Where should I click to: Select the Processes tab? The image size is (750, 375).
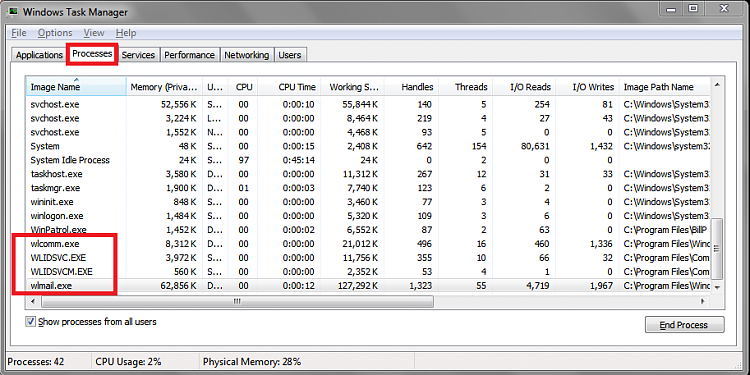(92, 54)
